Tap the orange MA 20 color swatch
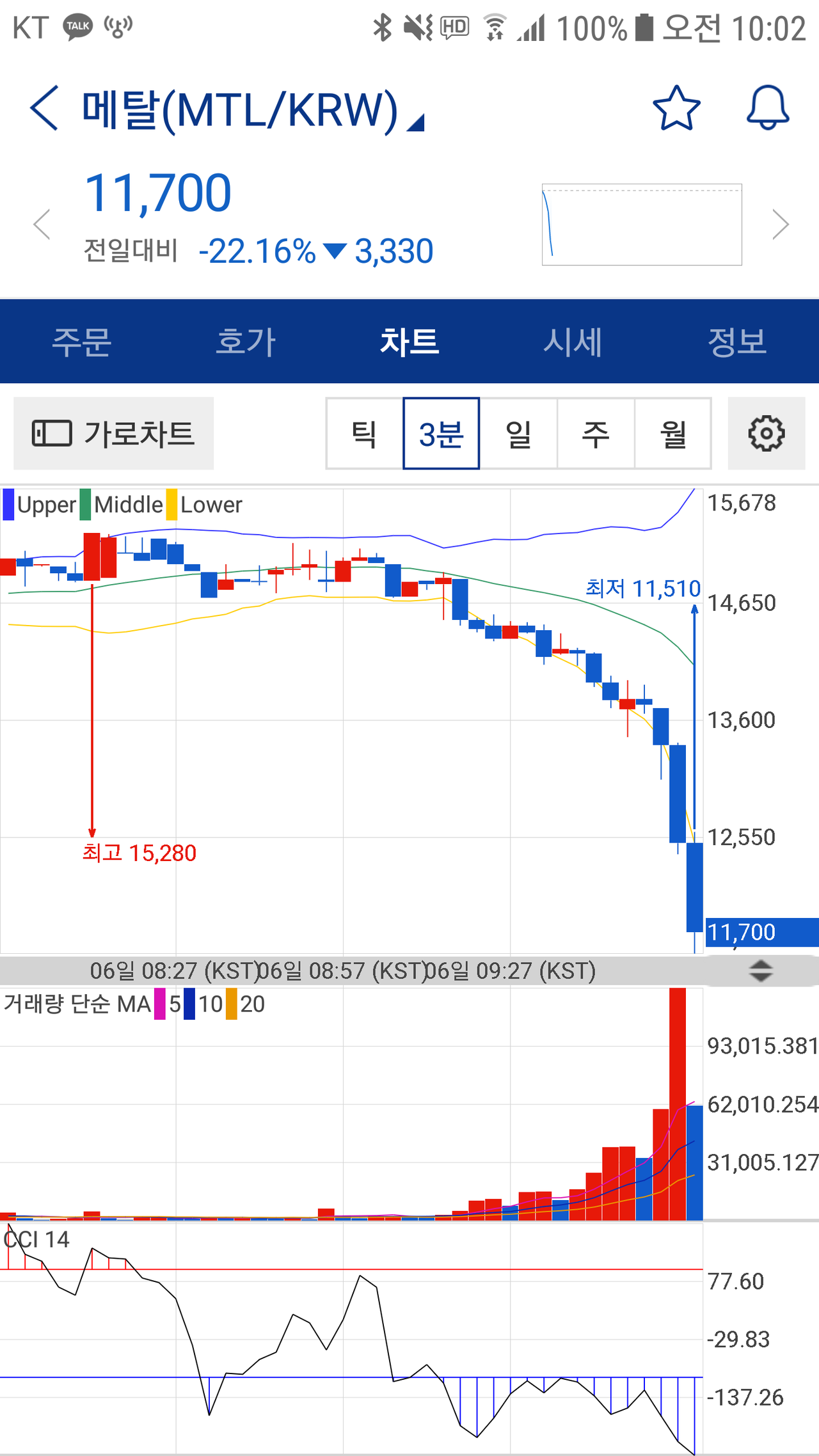 (231, 1004)
